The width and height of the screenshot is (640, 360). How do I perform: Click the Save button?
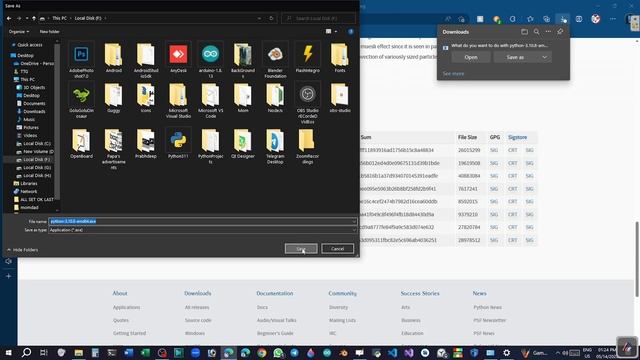(x=301, y=249)
